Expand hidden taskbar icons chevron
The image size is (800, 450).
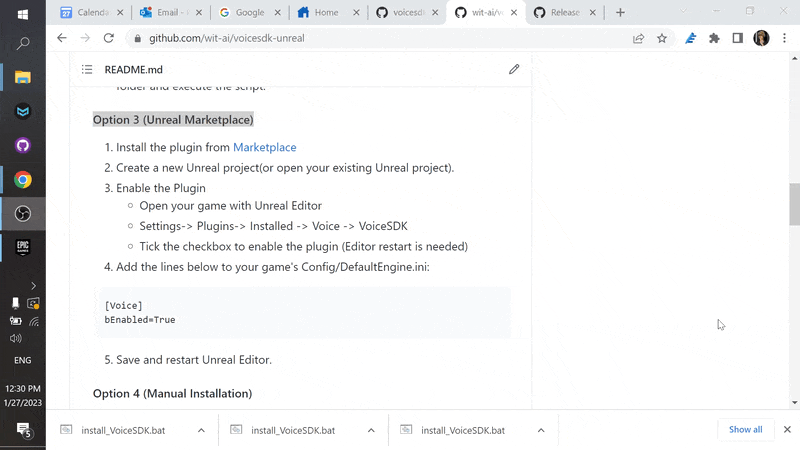click(x=34, y=286)
